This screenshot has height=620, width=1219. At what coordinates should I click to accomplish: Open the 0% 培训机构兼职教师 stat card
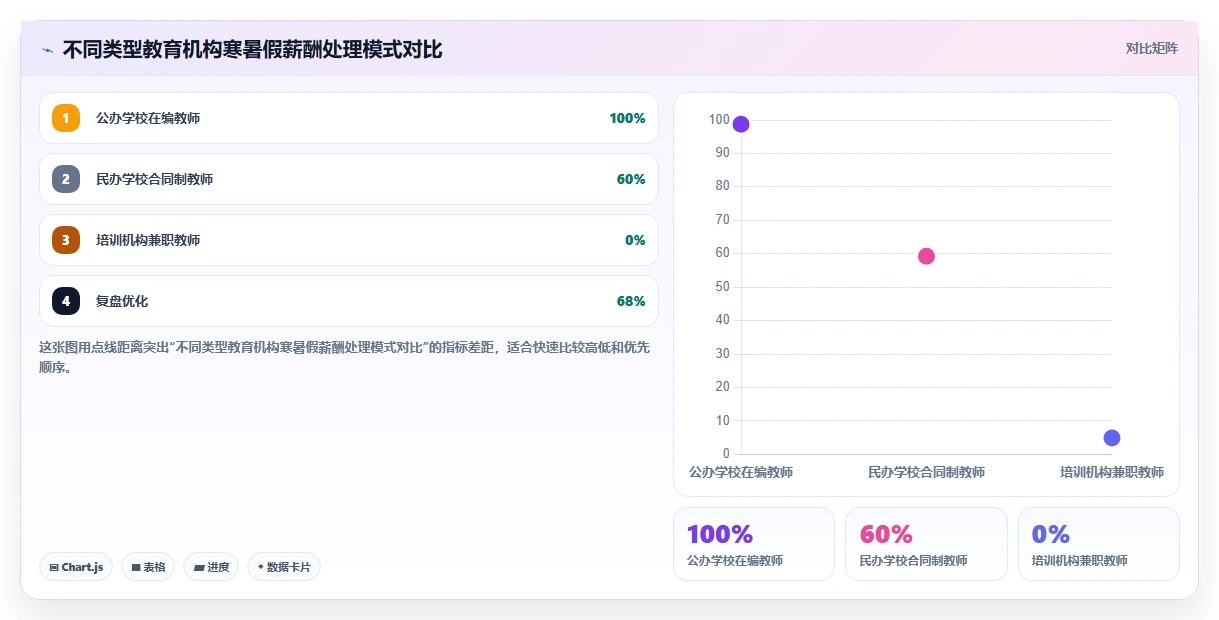tap(1099, 544)
